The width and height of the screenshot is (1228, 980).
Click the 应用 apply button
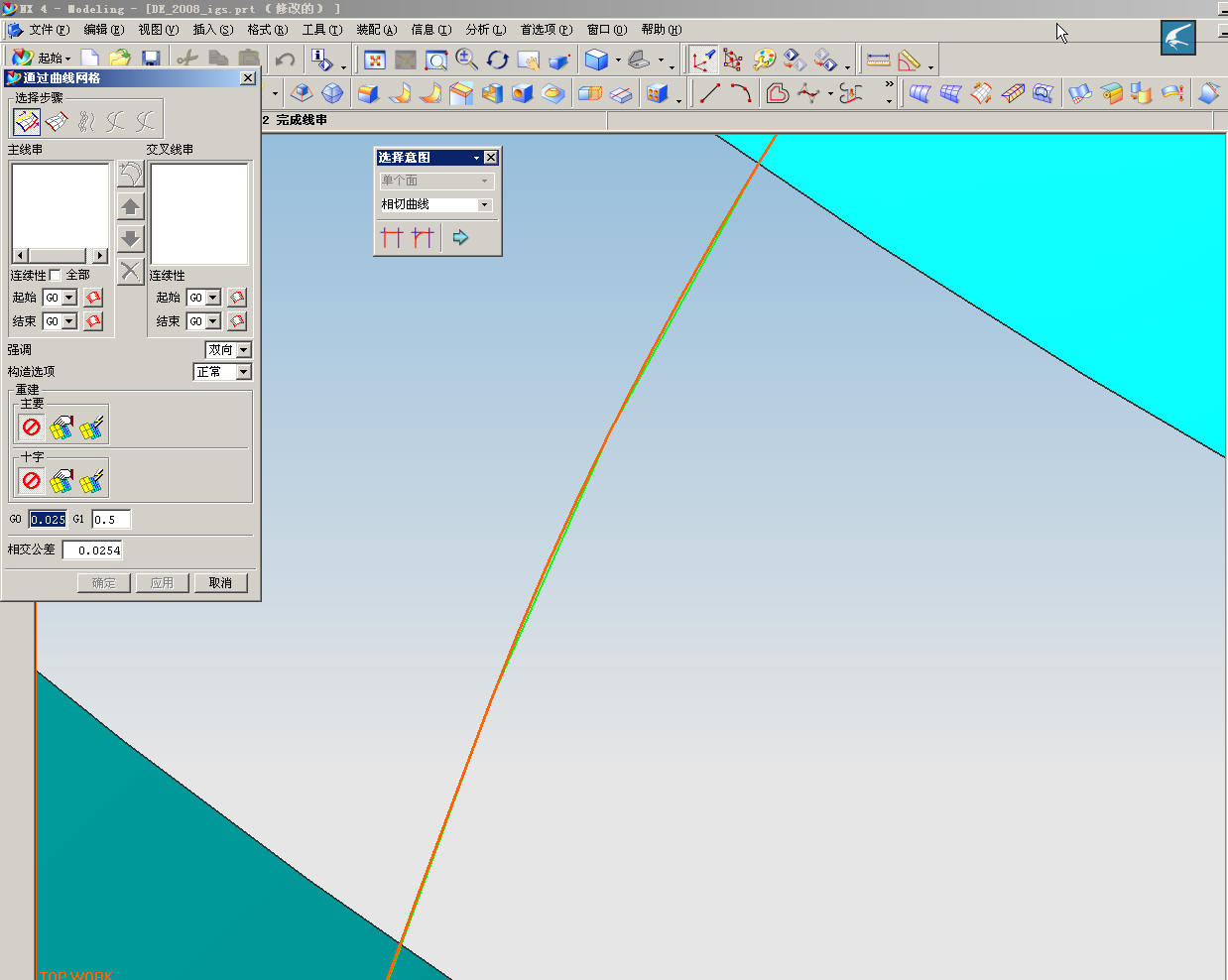(x=163, y=583)
